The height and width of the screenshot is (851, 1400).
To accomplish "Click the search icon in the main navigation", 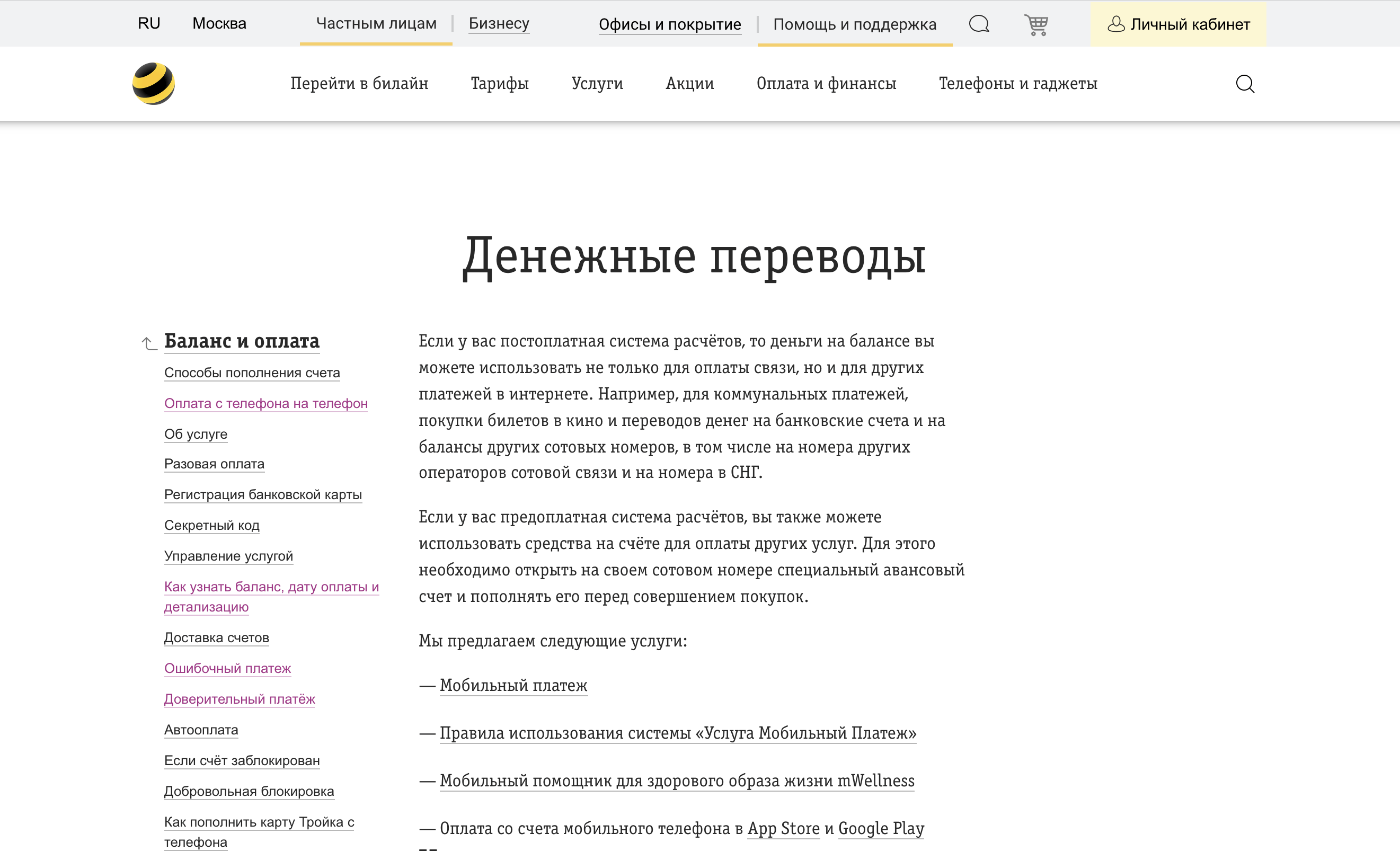I will (x=1244, y=84).
